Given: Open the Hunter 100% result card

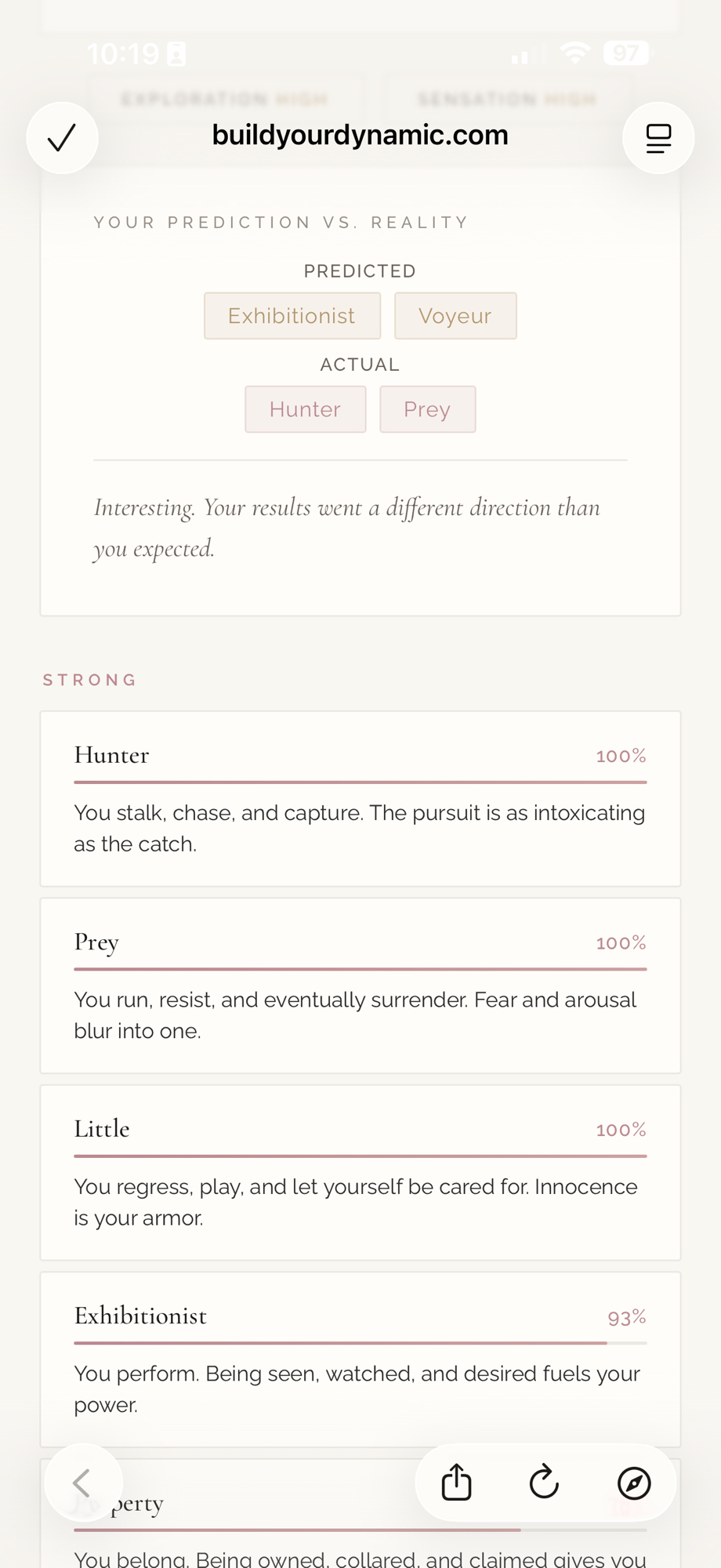Looking at the screenshot, I should tap(360, 798).
